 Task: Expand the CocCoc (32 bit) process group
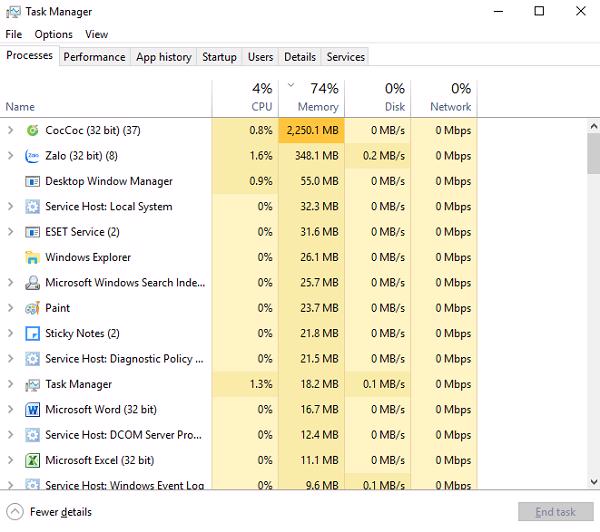click(x=10, y=131)
